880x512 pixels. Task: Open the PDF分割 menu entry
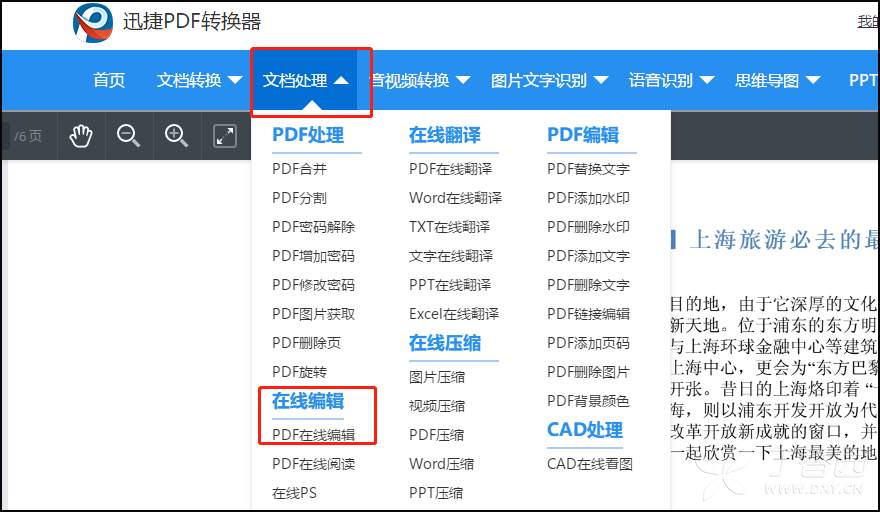(299, 198)
